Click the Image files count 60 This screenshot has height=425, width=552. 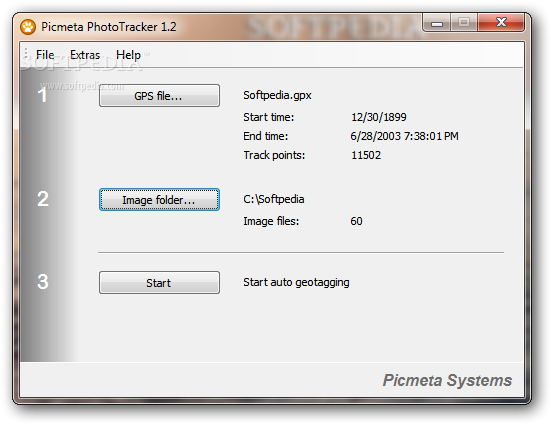[356, 221]
